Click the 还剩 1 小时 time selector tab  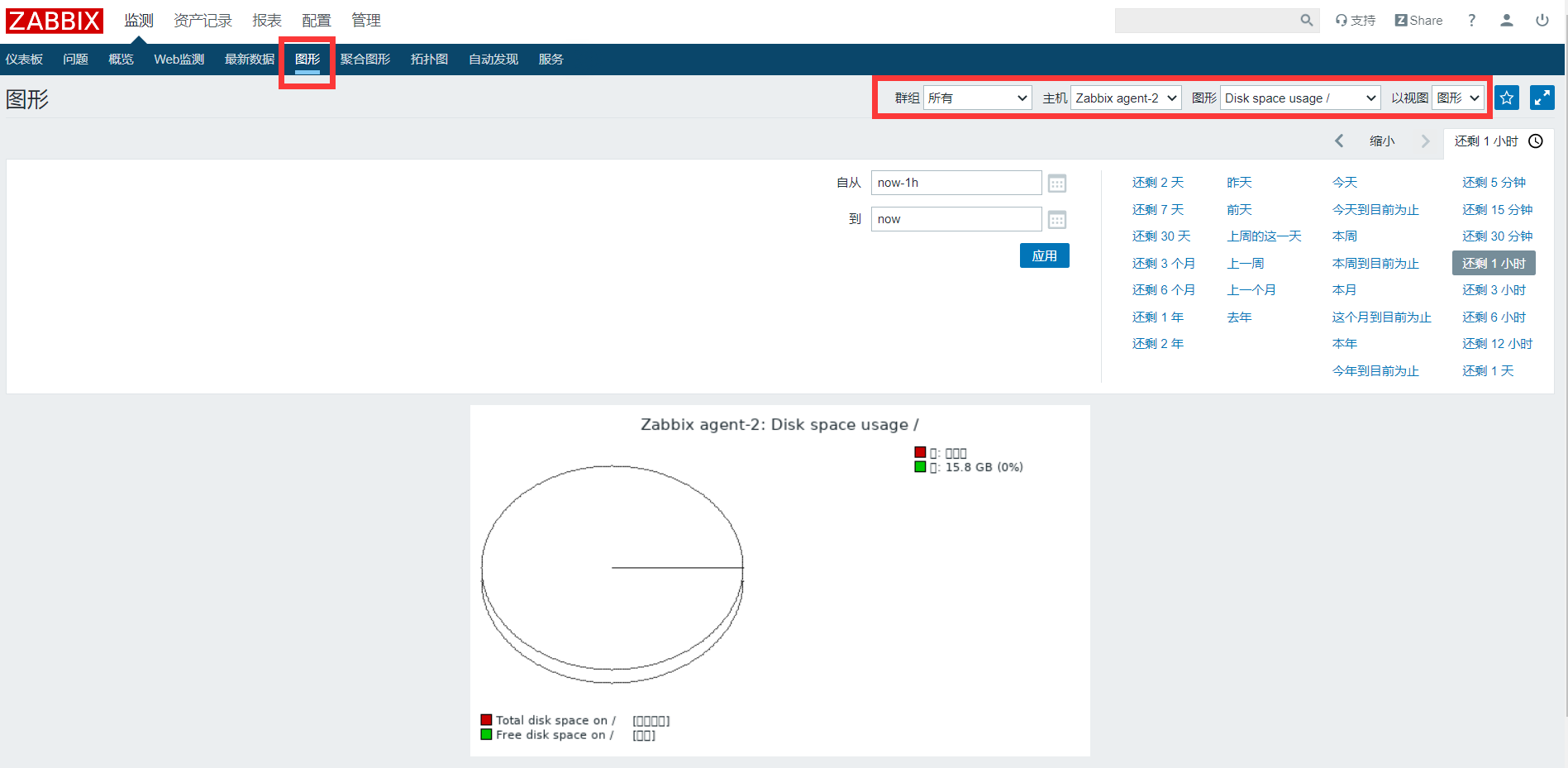coord(1498,141)
